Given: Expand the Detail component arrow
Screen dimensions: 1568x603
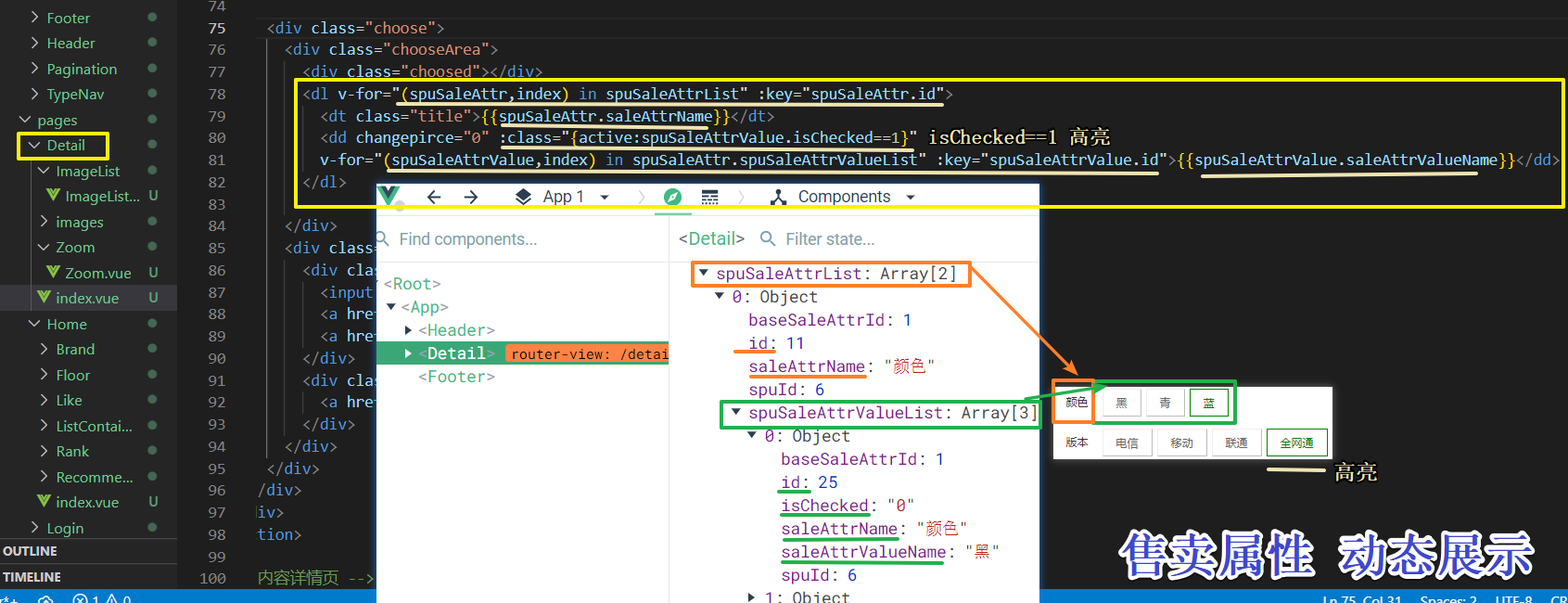Looking at the screenshot, I should pyautogui.click(x=408, y=353).
